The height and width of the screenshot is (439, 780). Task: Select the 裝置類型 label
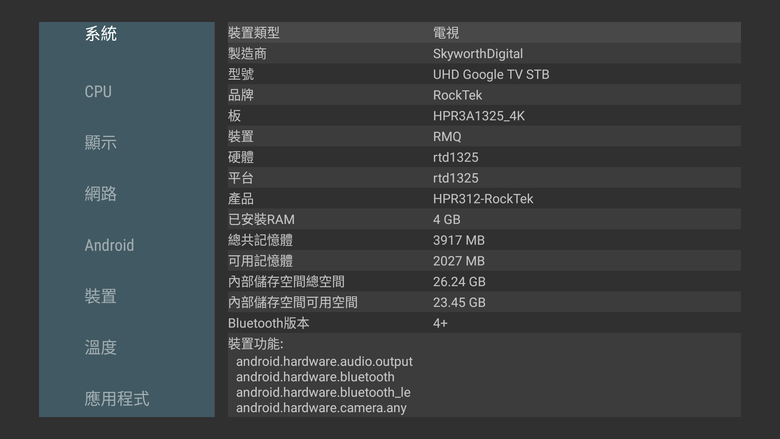[x=254, y=33]
